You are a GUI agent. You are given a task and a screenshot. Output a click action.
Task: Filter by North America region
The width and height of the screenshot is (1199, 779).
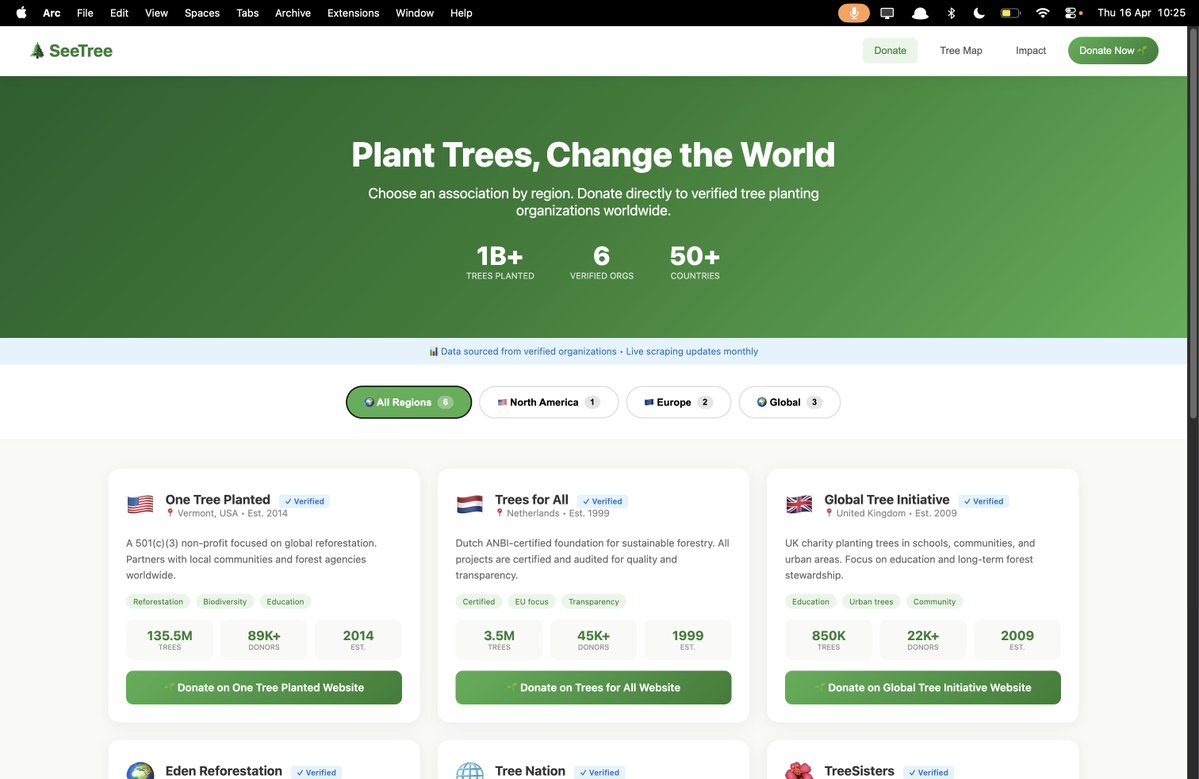point(548,402)
